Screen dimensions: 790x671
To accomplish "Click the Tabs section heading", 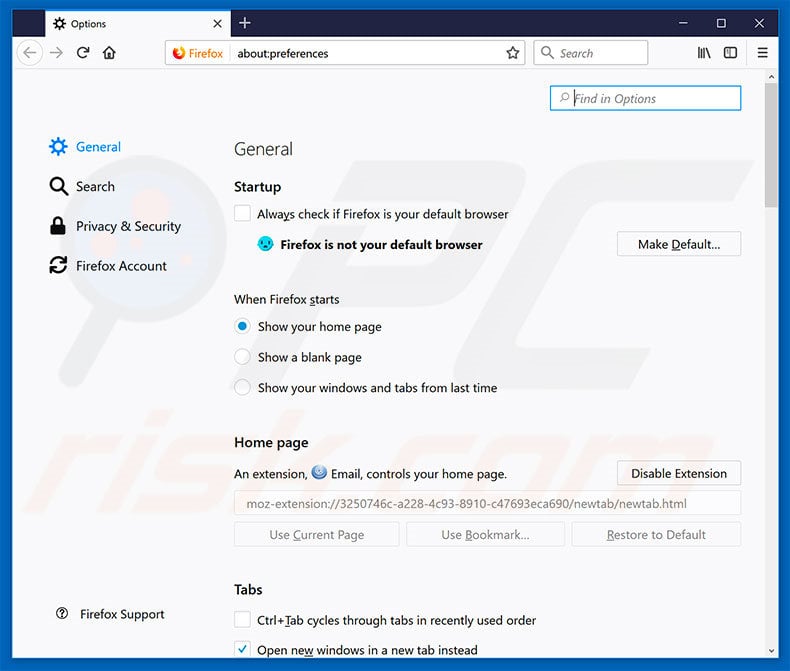I will (x=248, y=589).
